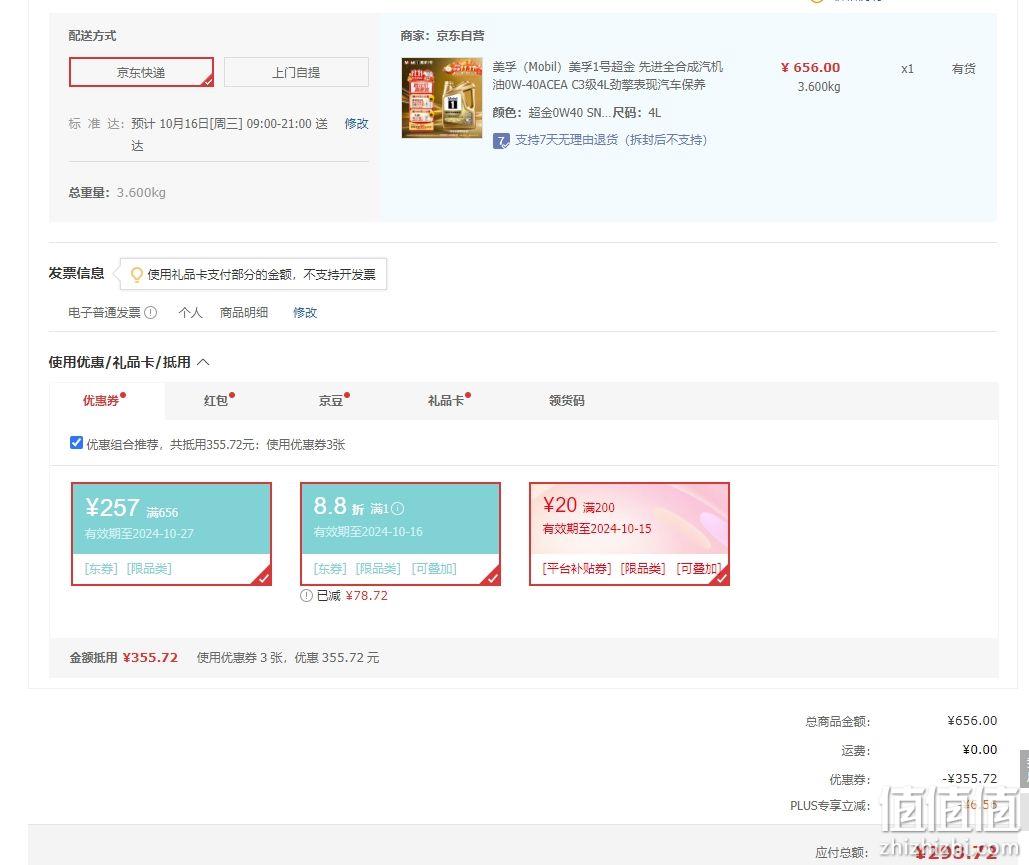This screenshot has height=865, width=1029.
Task: Click the 总商品金额 ¥656.00 value
Action: pos(972,721)
